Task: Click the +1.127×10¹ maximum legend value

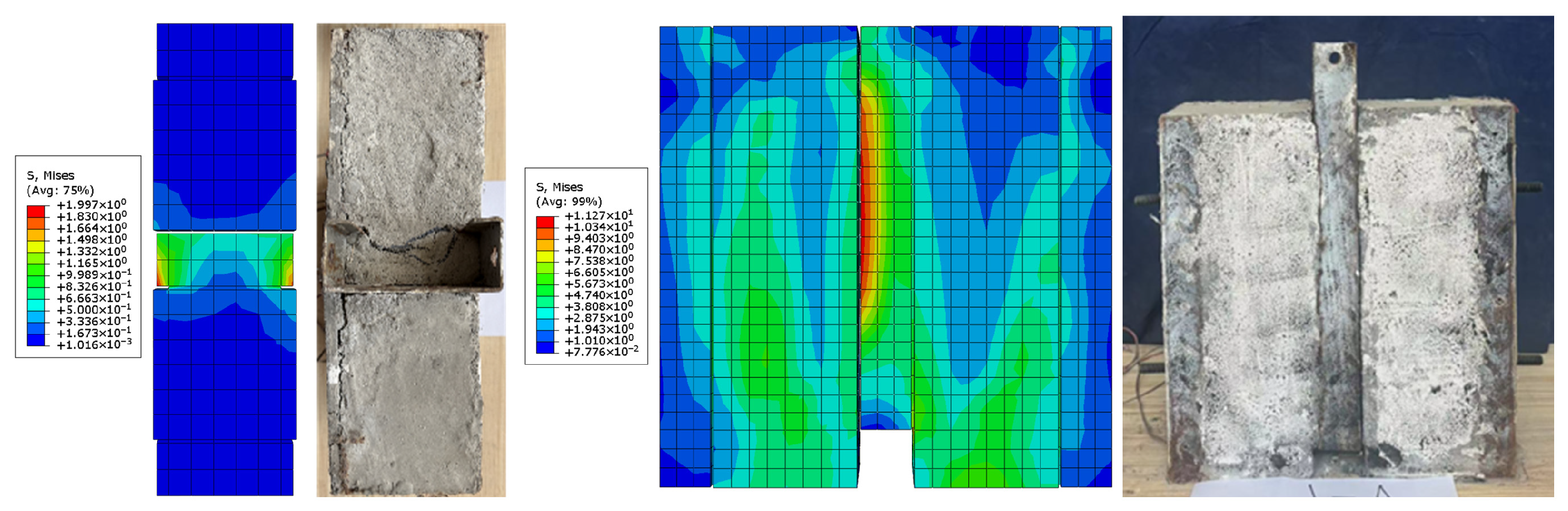Action: 598,216
